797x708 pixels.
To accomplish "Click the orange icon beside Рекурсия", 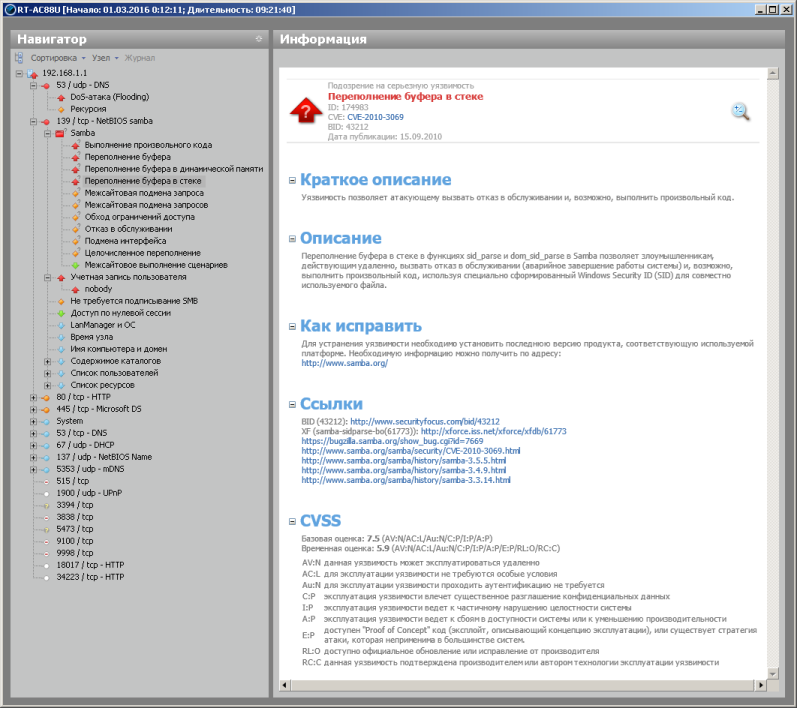I will point(61,109).
